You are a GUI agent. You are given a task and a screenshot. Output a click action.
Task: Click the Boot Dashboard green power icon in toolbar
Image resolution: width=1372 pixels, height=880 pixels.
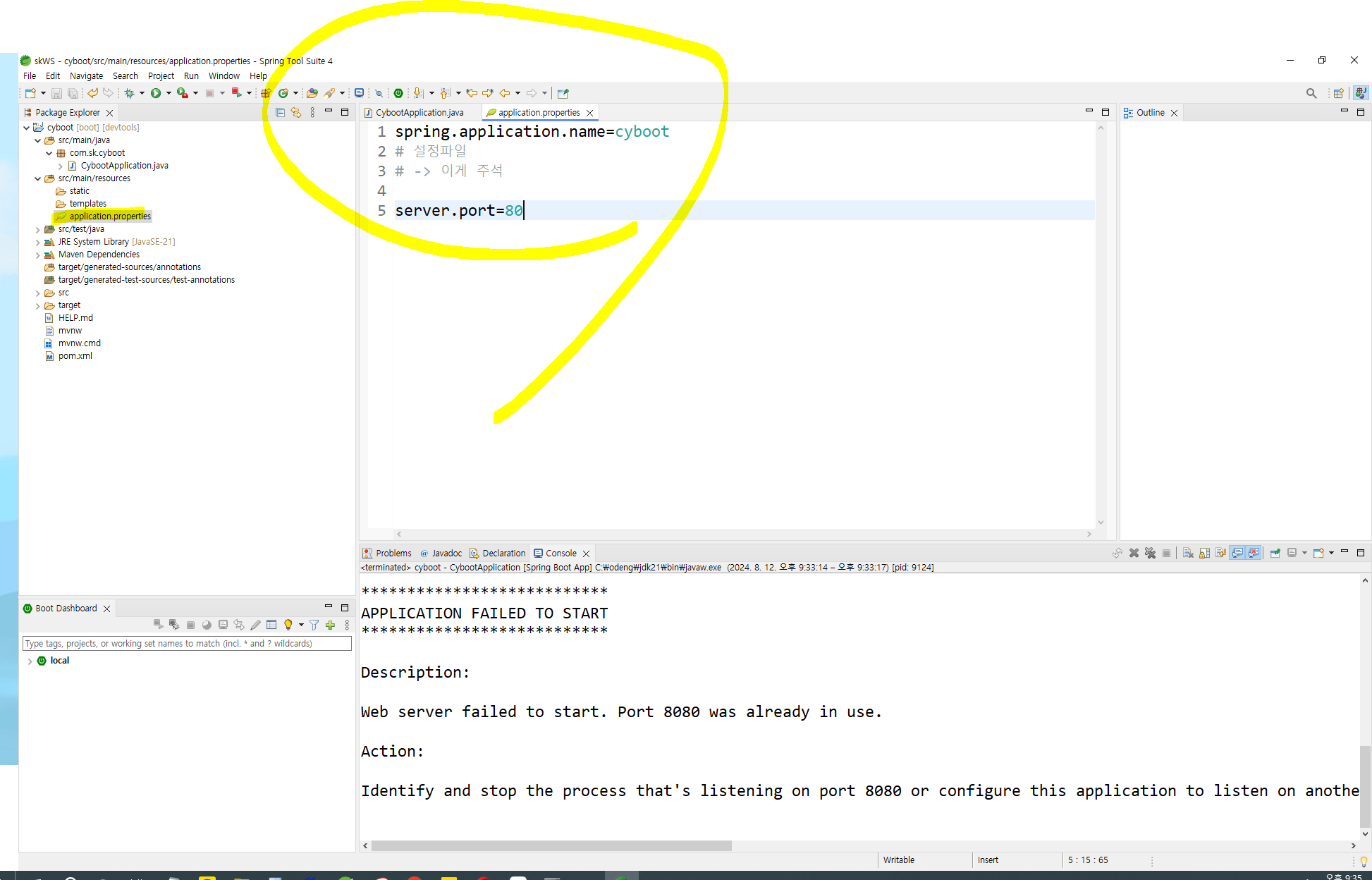398,93
